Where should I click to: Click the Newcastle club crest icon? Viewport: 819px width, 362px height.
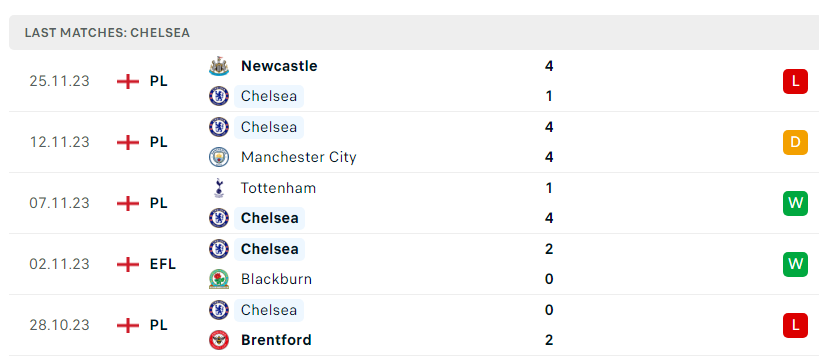click(219, 66)
